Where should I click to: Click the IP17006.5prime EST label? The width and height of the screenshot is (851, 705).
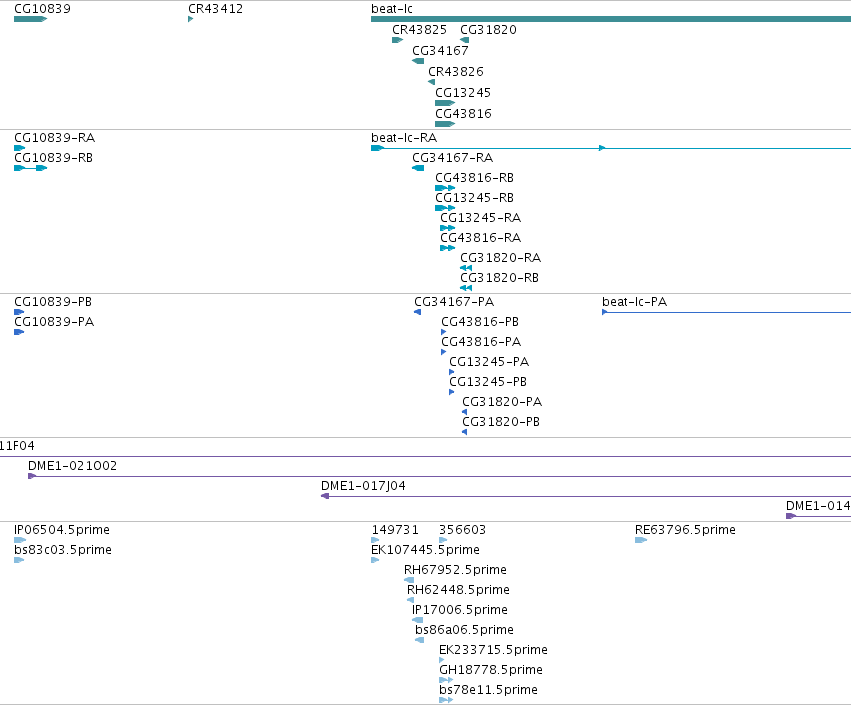460,610
